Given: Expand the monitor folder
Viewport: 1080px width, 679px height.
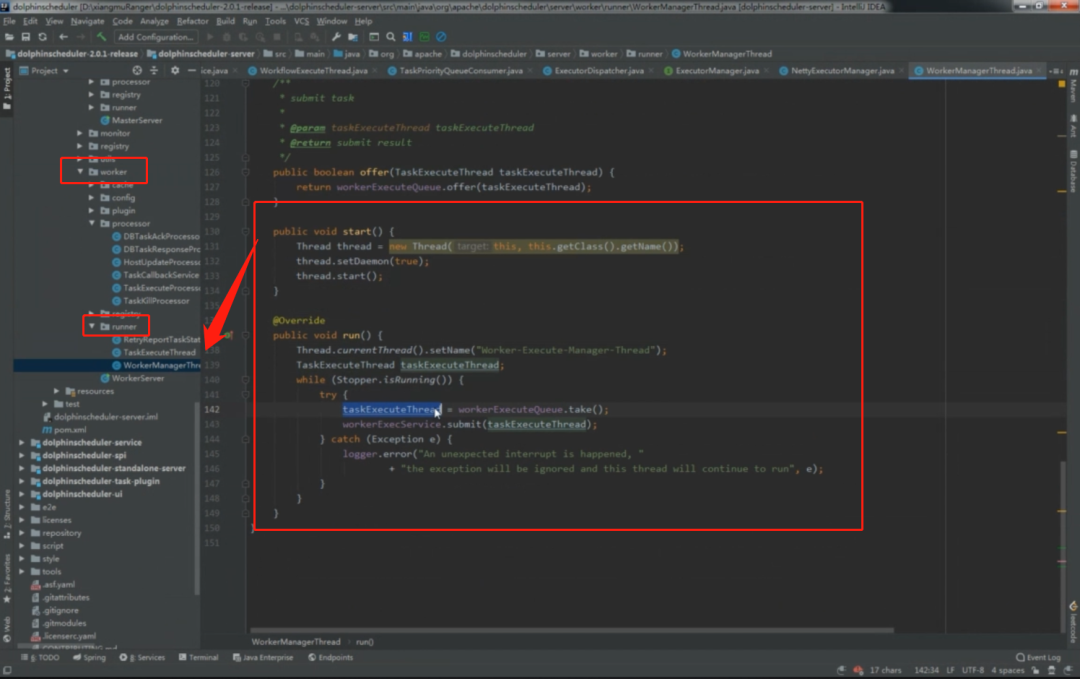Looking at the screenshot, I should (x=81, y=133).
